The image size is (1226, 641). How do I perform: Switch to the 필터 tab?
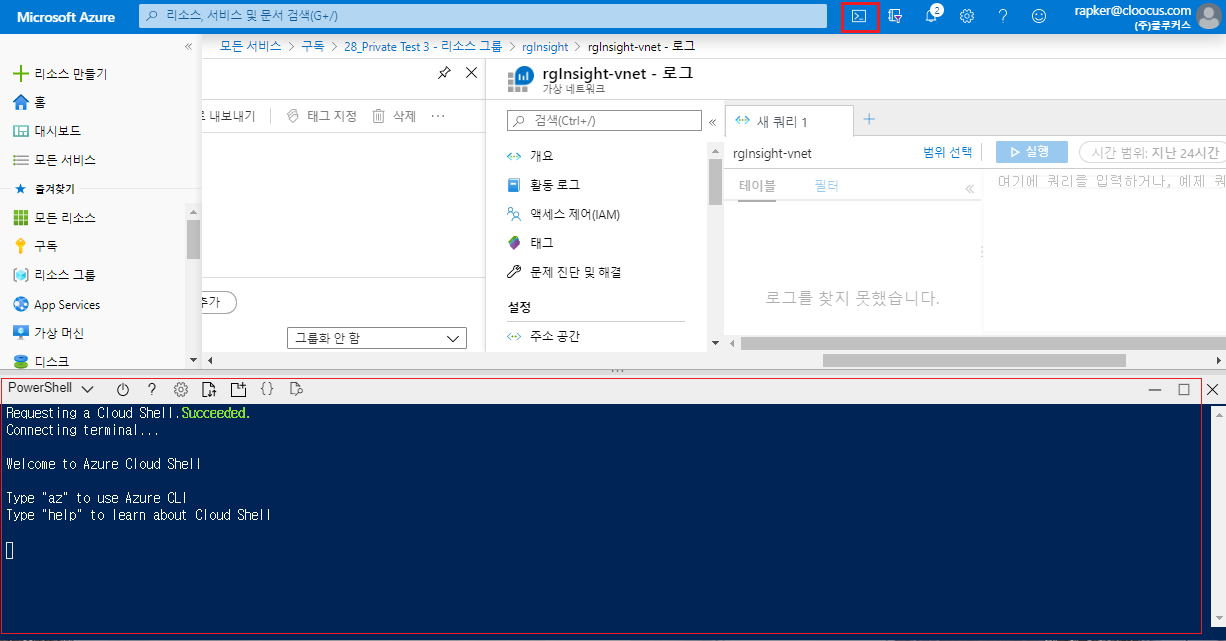pyautogui.click(x=827, y=186)
